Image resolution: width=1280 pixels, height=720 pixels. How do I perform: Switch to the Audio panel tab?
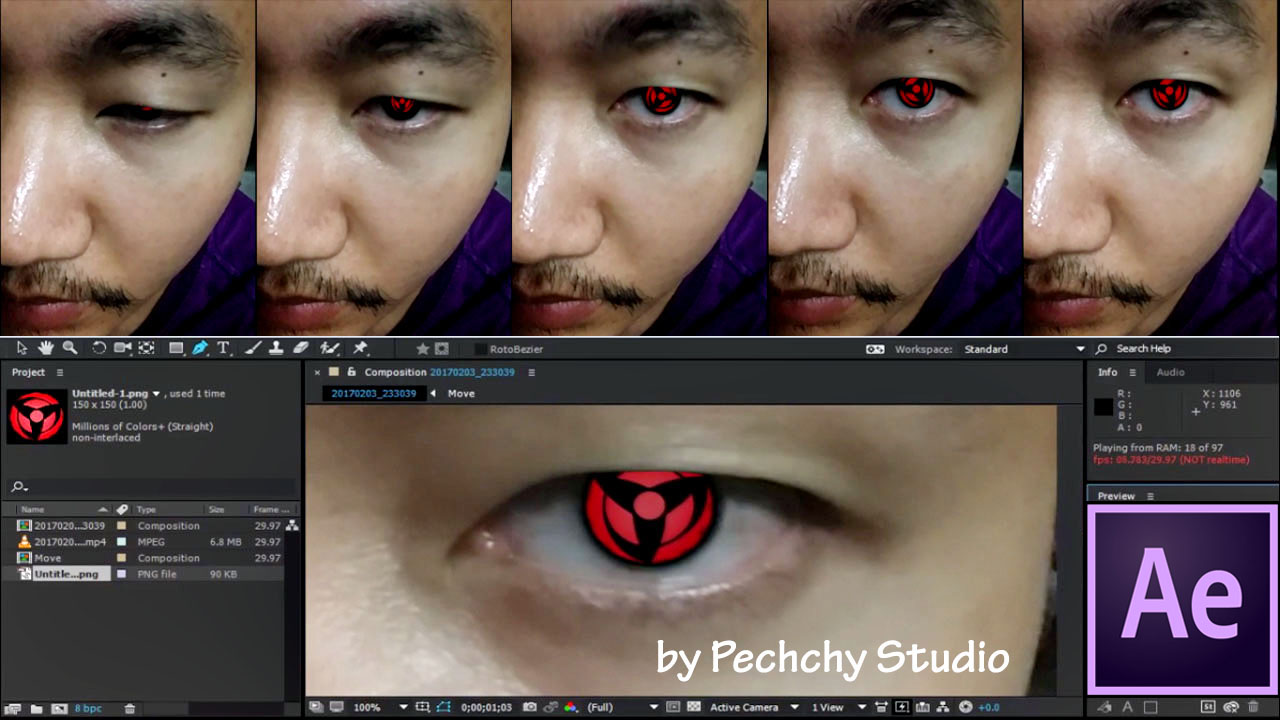[x=1170, y=372]
